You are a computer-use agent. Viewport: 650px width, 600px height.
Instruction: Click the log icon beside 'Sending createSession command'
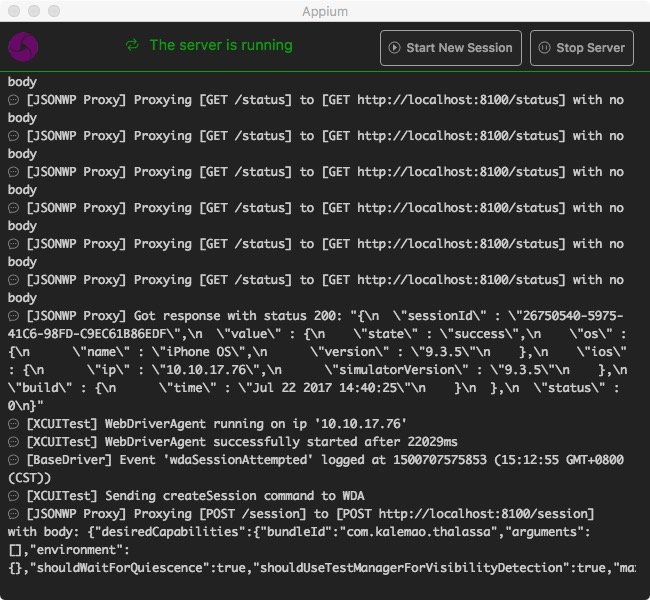point(14,496)
